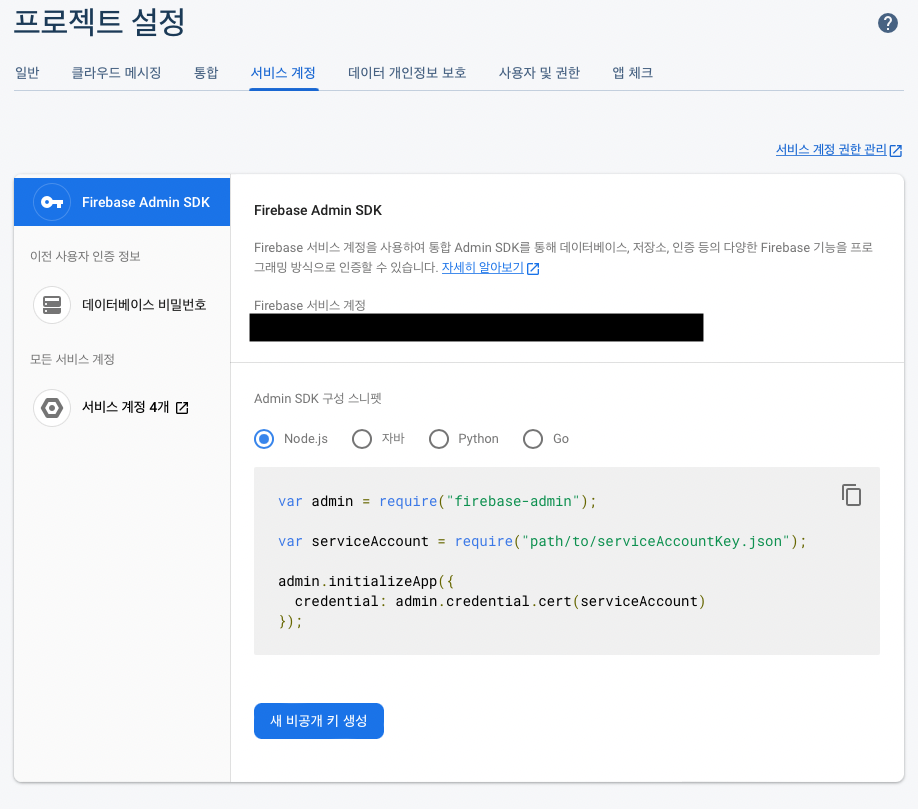This screenshot has height=809, width=918.
Task: Click the credential.cert(serviceAccount) code line
Action: (x=500, y=601)
